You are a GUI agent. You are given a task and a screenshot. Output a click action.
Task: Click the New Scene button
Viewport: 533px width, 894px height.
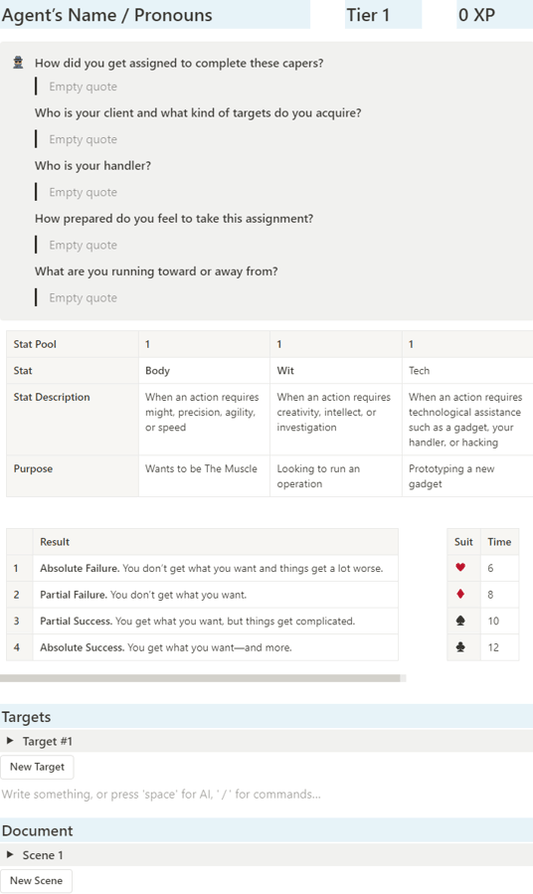(x=36, y=881)
